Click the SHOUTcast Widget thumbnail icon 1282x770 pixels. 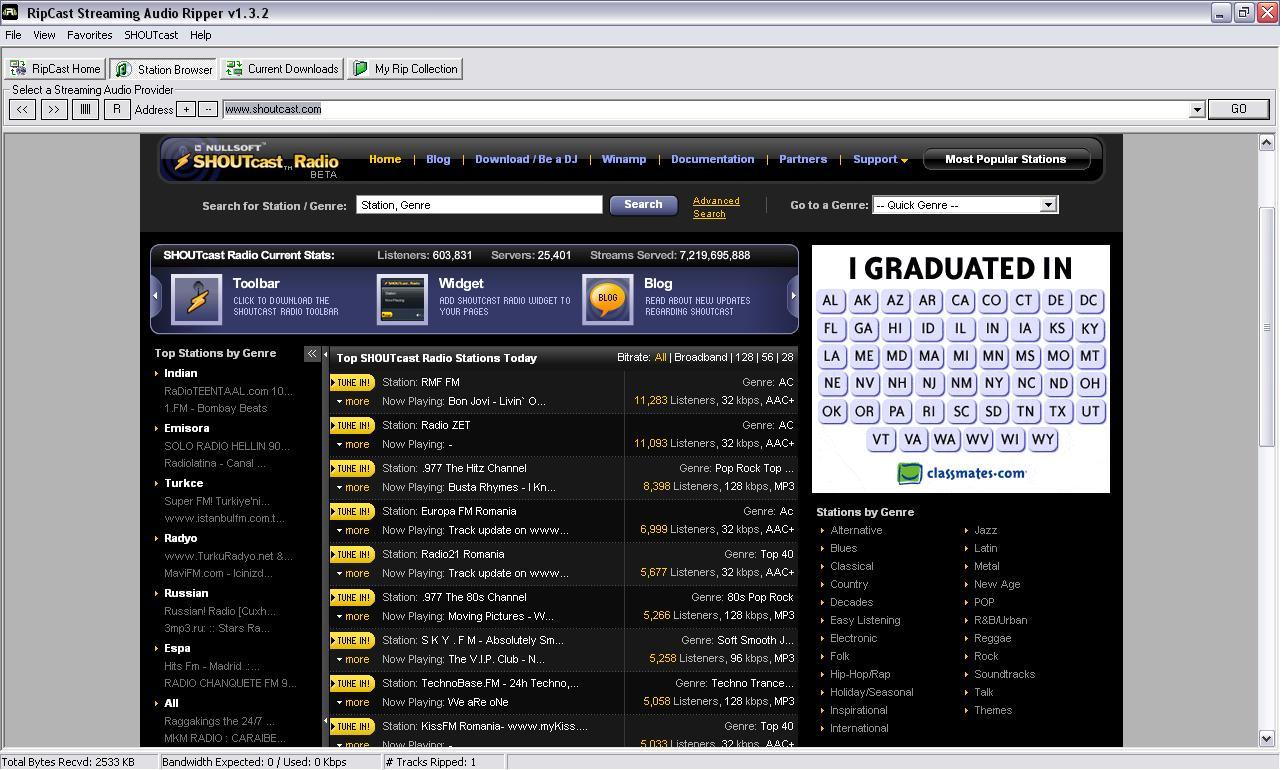pos(402,299)
